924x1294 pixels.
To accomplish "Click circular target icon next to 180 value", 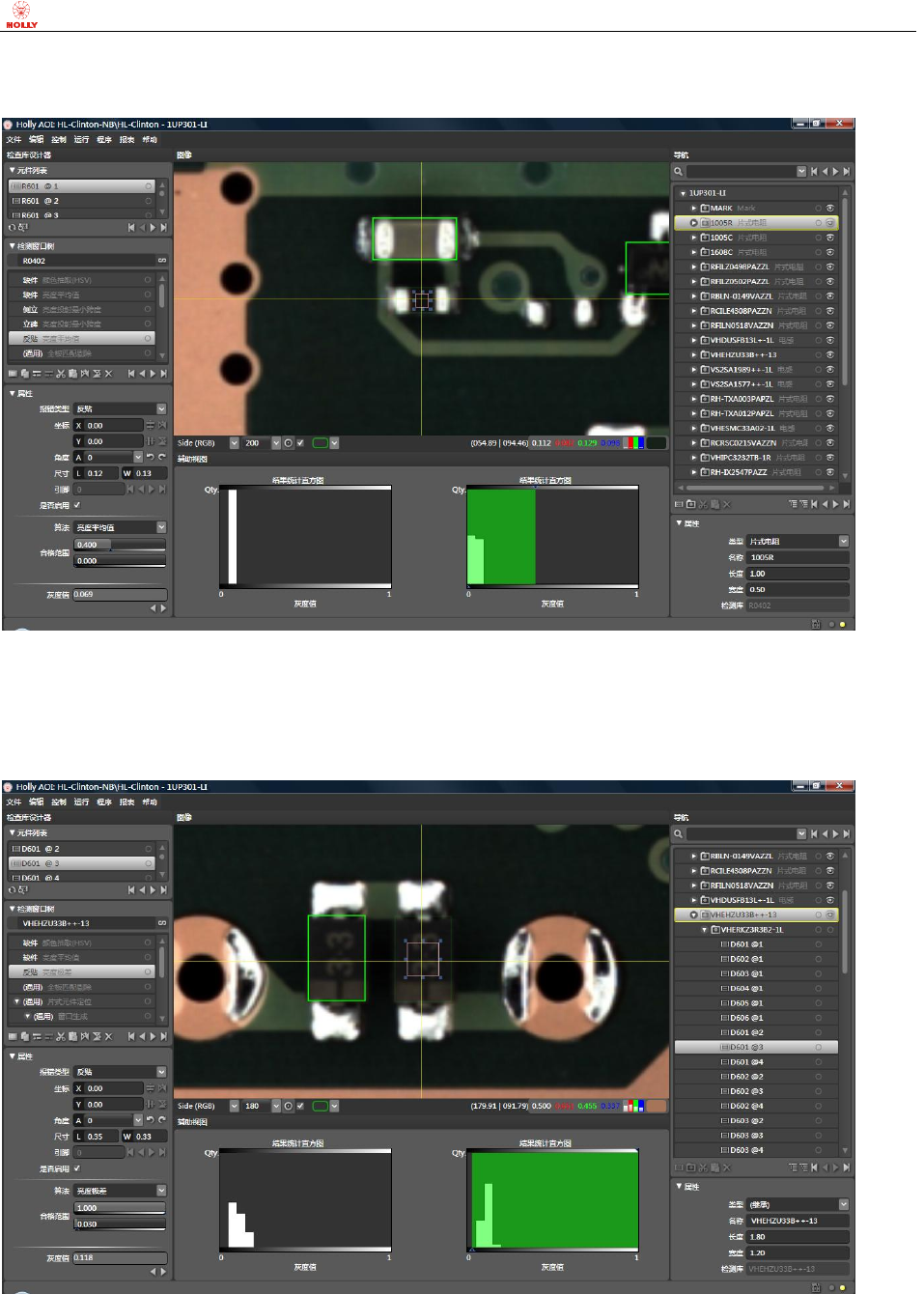I will pyautogui.click(x=288, y=1106).
